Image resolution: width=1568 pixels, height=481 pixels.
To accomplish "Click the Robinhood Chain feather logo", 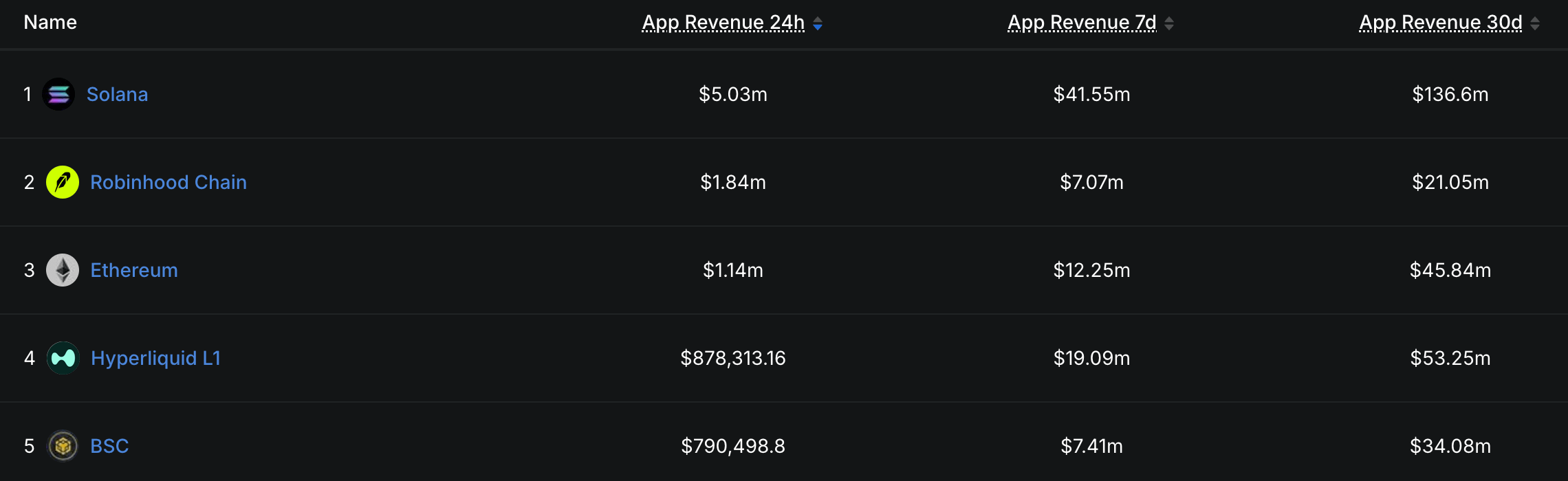I will pyautogui.click(x=63, y=182).
